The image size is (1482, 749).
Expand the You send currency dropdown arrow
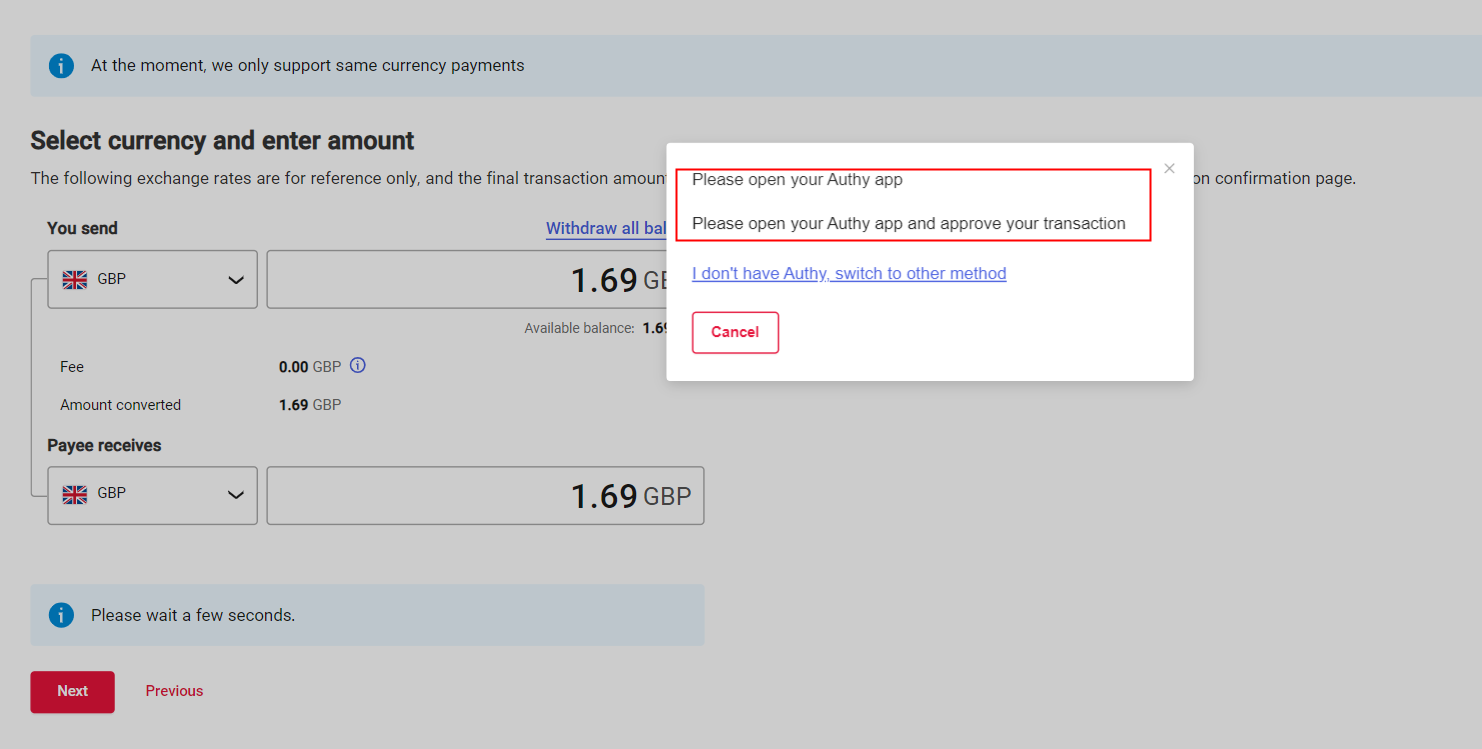point(236,280)
